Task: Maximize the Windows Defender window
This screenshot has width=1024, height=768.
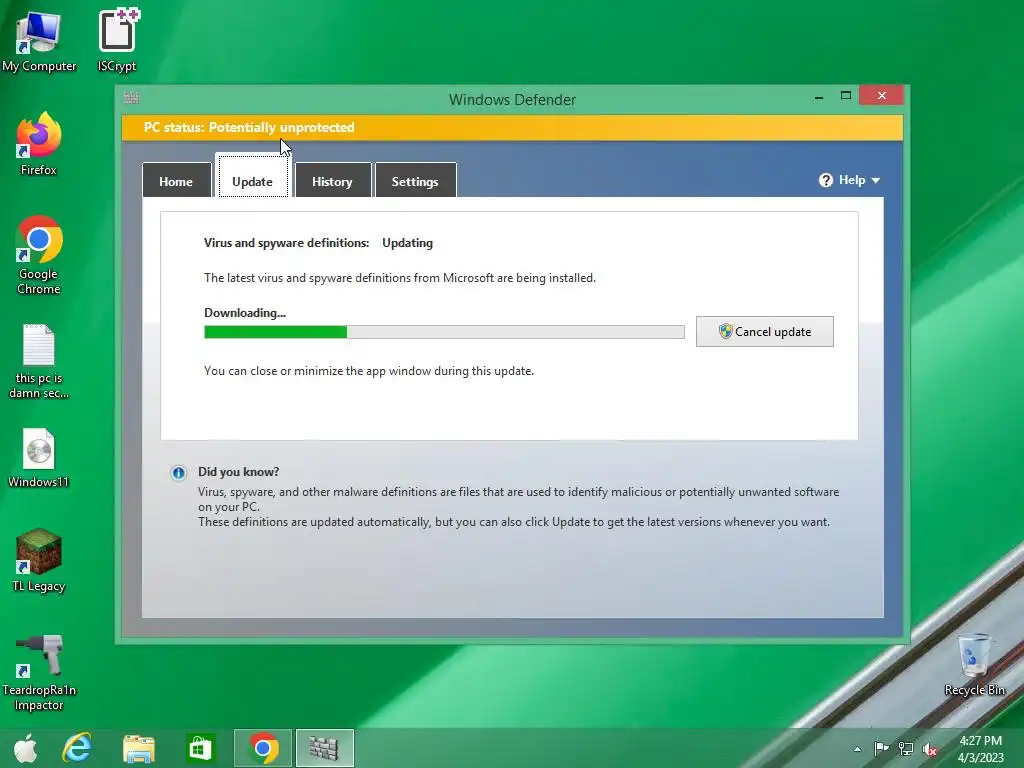Action: (x=846, y=95)
